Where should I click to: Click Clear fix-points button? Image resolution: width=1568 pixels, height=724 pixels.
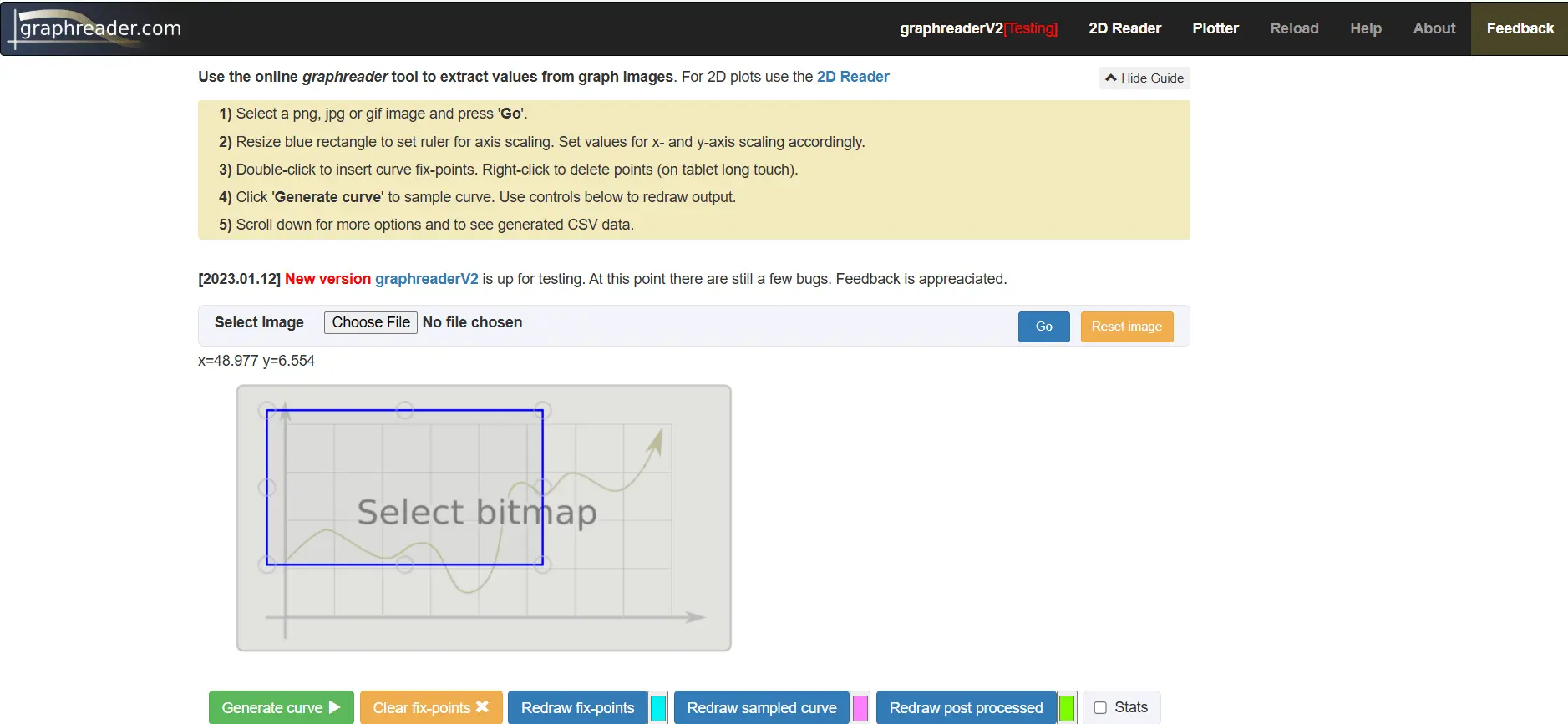431,707
